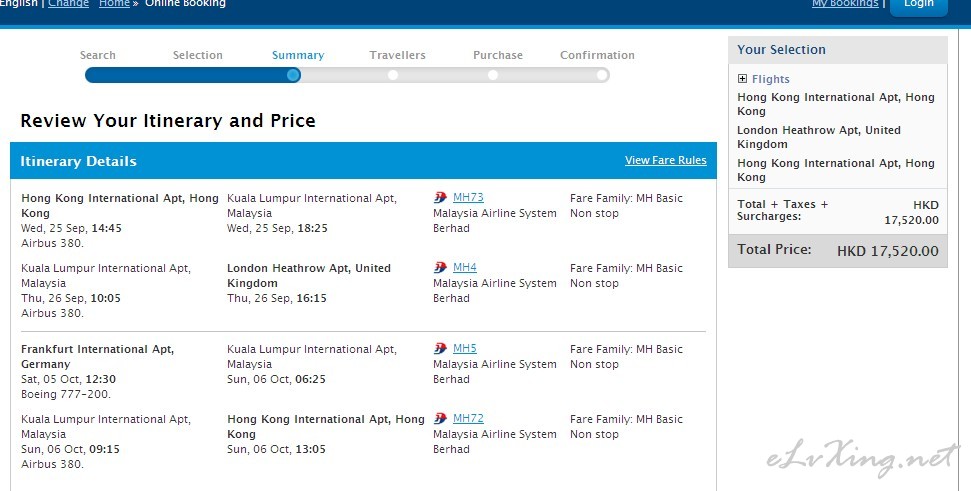Click the Change language link

68,4
